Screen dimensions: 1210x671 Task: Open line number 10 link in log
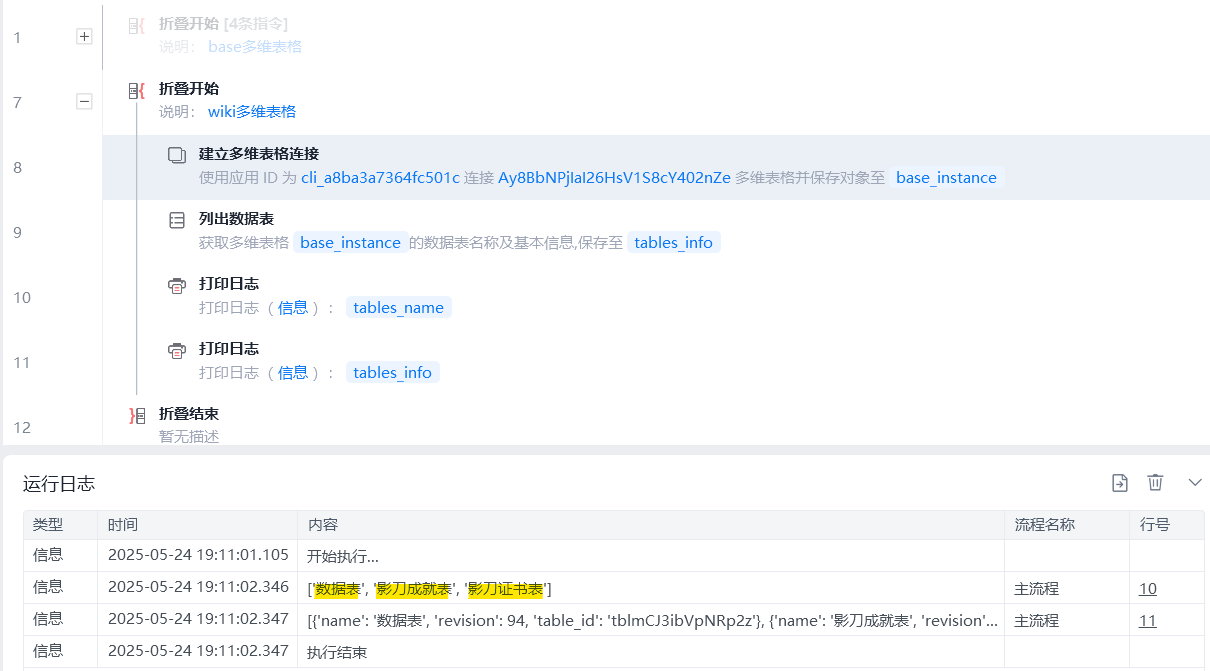point(1147,589)
